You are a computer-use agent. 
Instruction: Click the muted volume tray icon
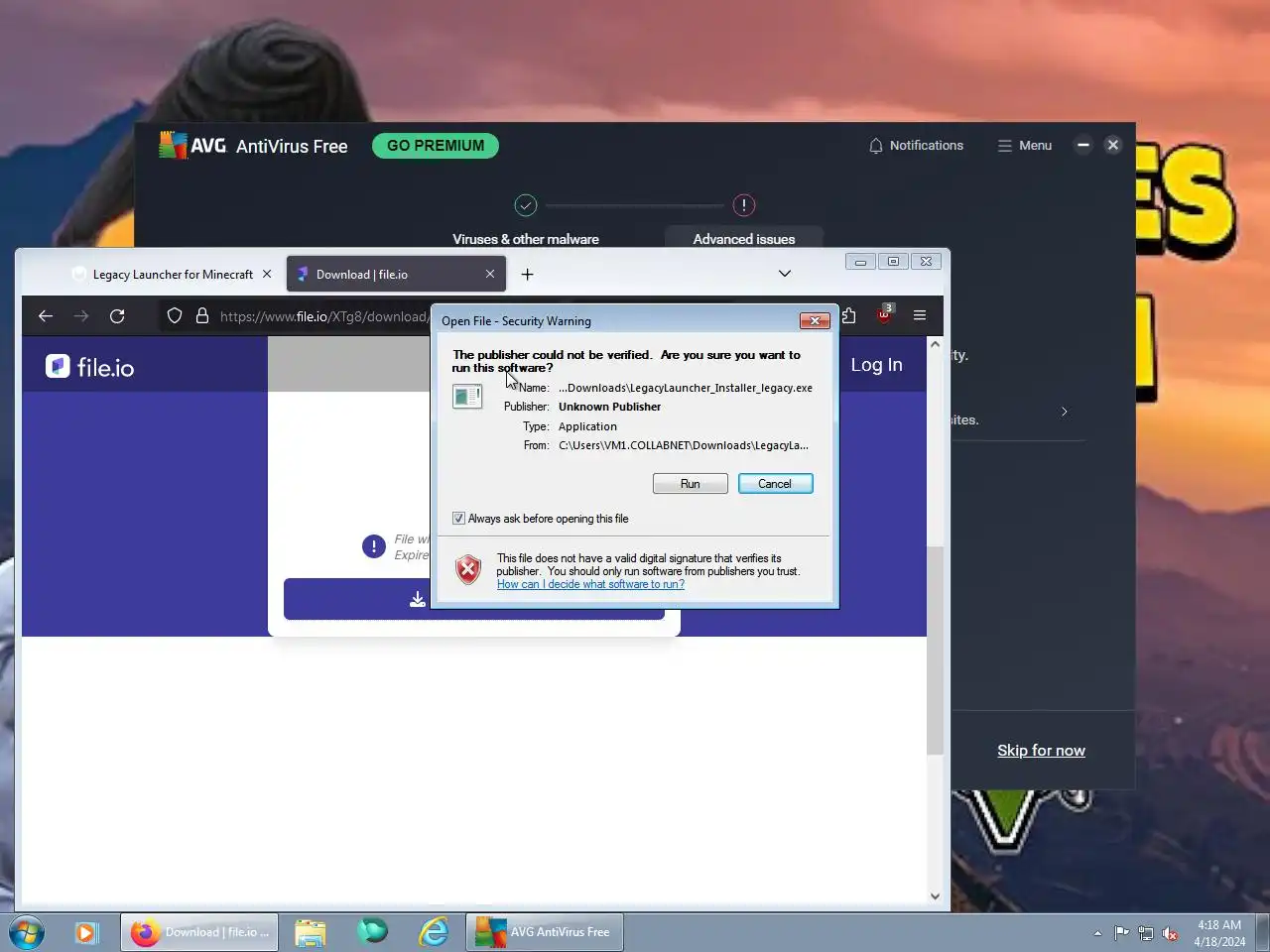point(1171,933)
